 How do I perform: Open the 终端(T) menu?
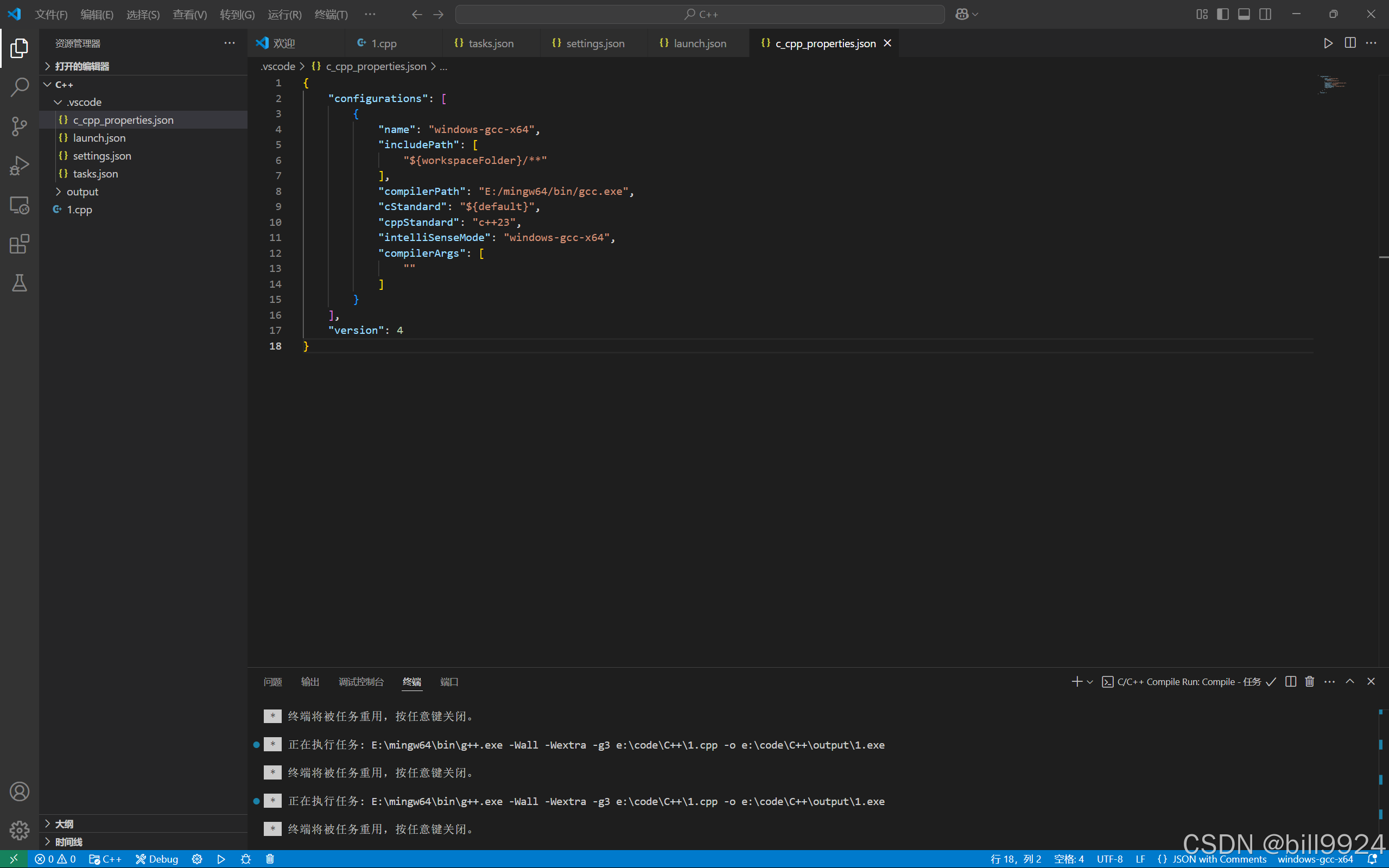pos(331,14)
